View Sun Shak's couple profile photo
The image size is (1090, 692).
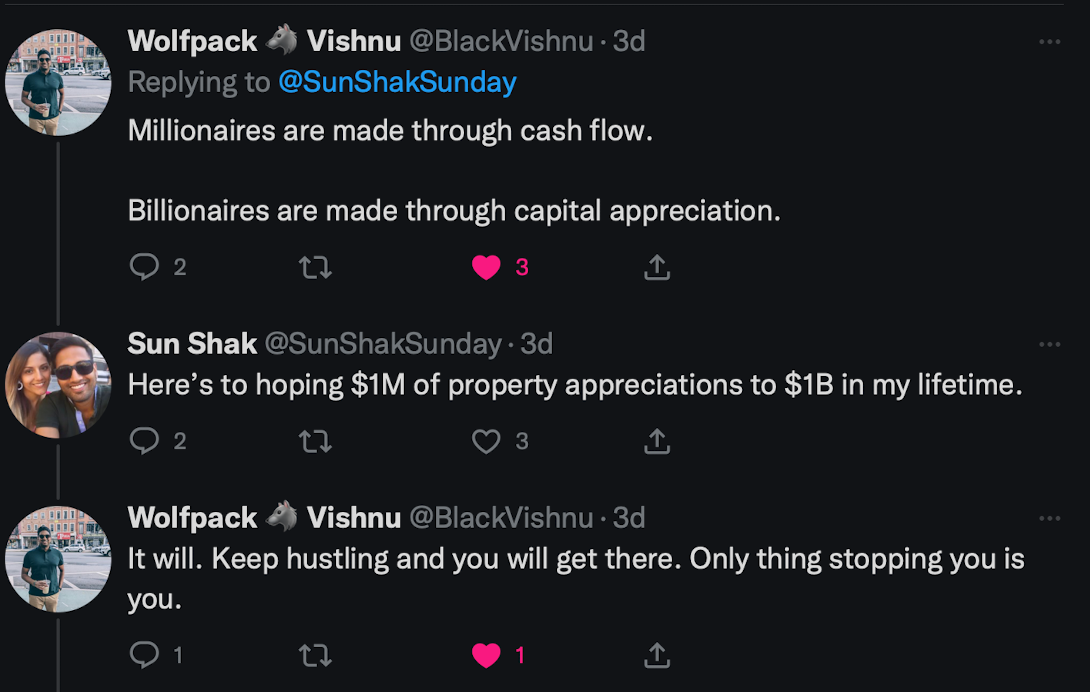[x=58, y=385]
